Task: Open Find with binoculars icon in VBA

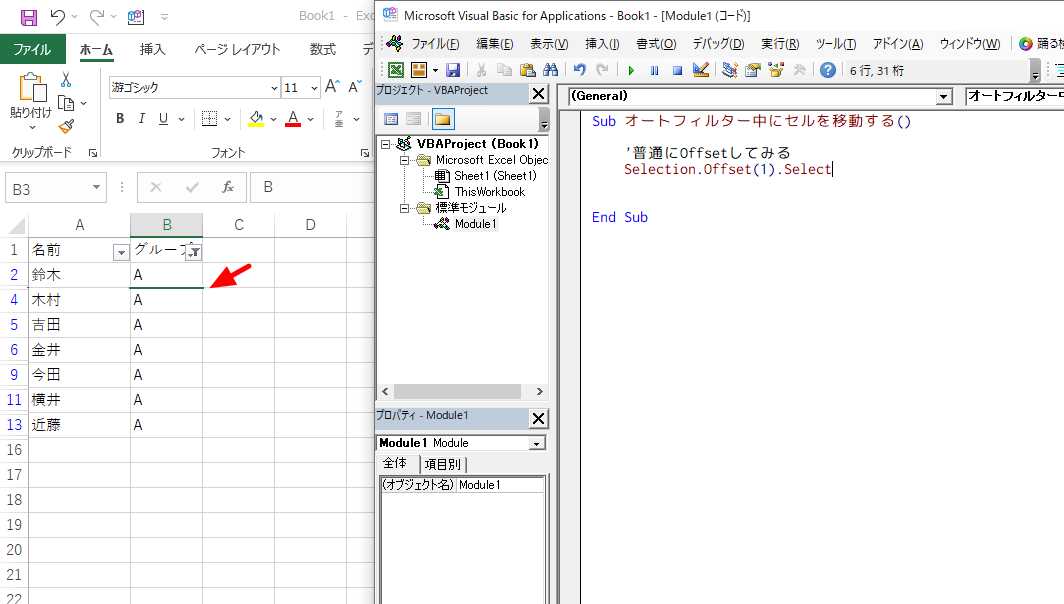Action: 550,70
